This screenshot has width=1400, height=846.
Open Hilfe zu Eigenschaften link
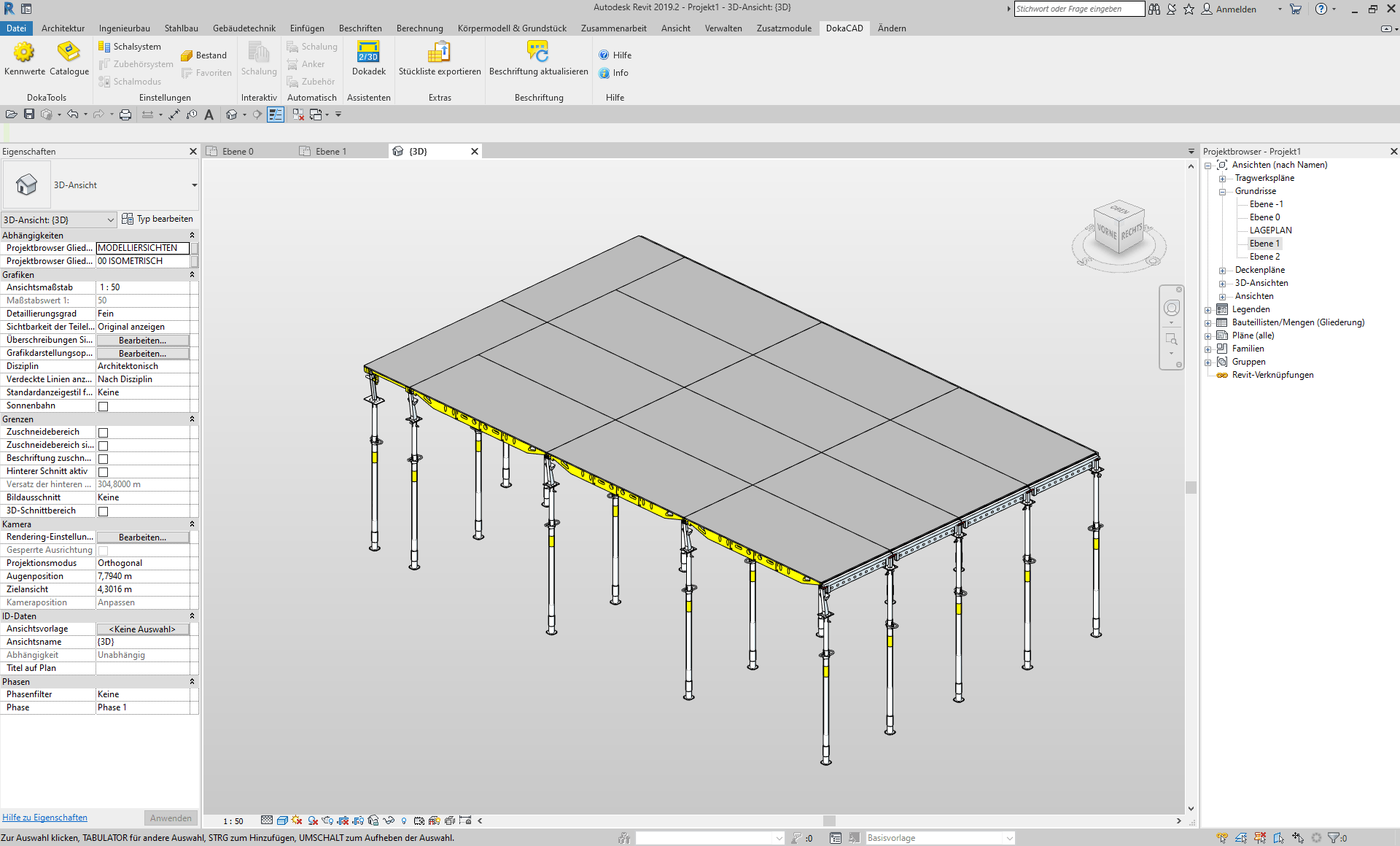coord(44,818)
